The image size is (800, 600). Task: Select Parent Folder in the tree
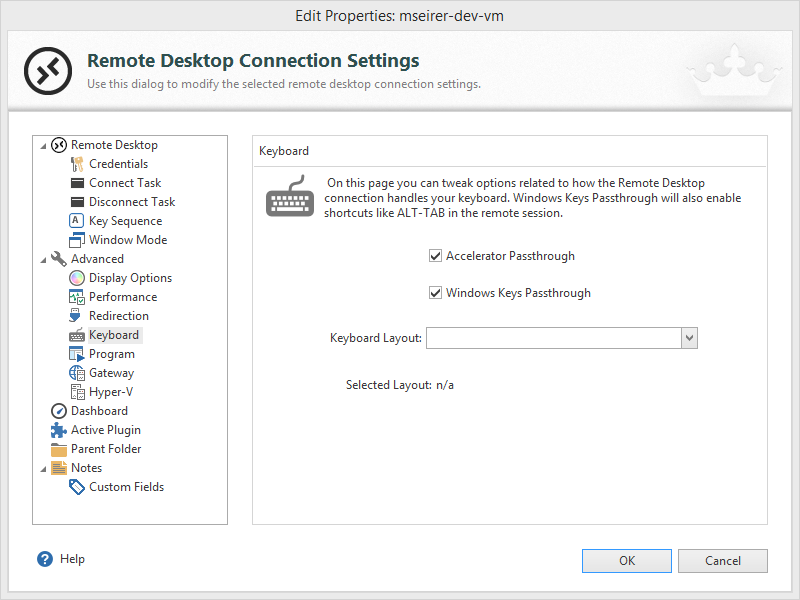pos(106,449)
